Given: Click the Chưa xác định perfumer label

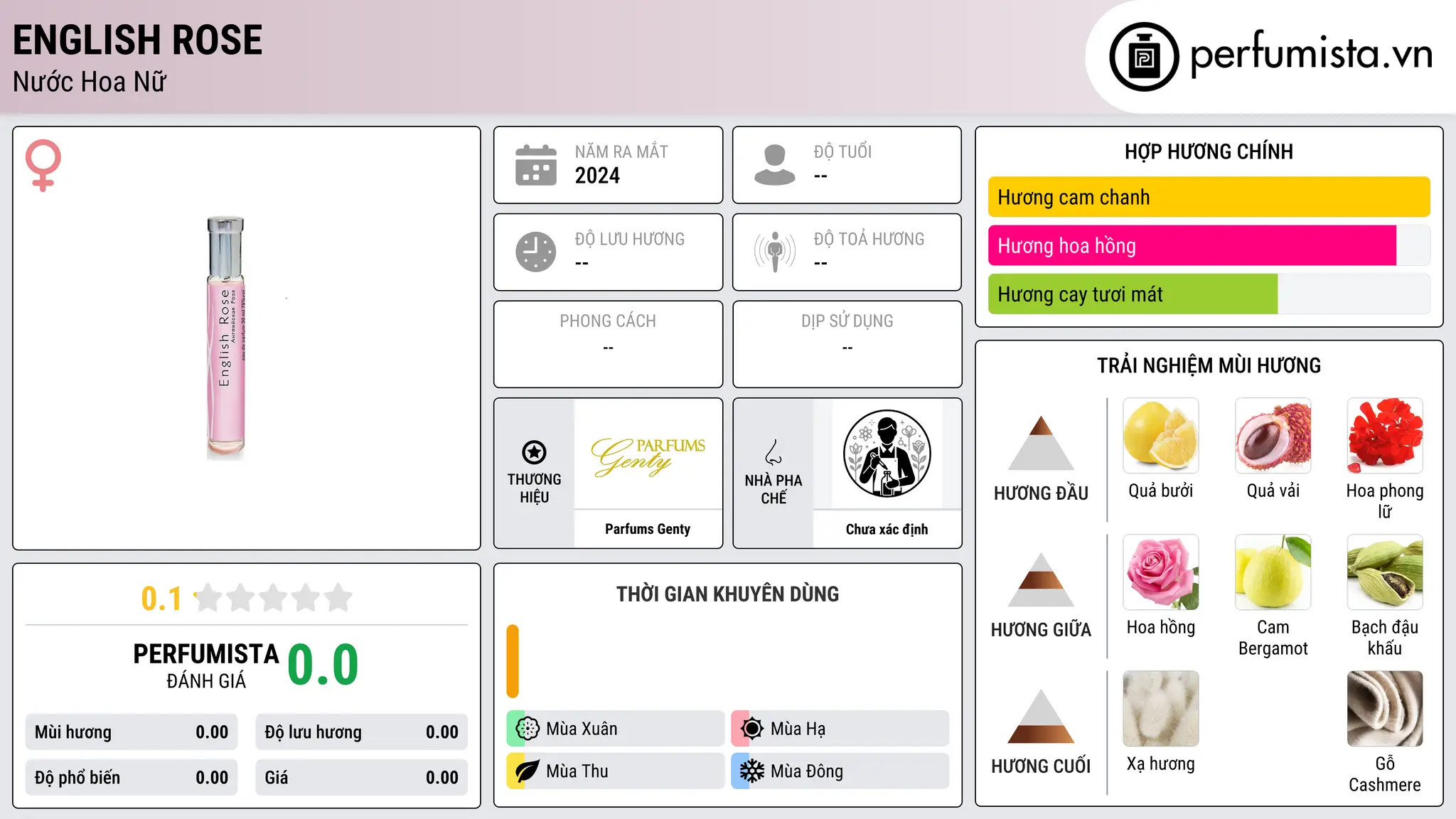Looking at the screenshot, I should coord(887,529).
